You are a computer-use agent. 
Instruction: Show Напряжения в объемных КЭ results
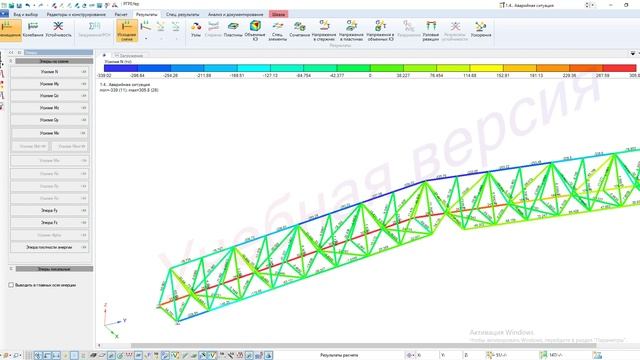pos(380,31)
